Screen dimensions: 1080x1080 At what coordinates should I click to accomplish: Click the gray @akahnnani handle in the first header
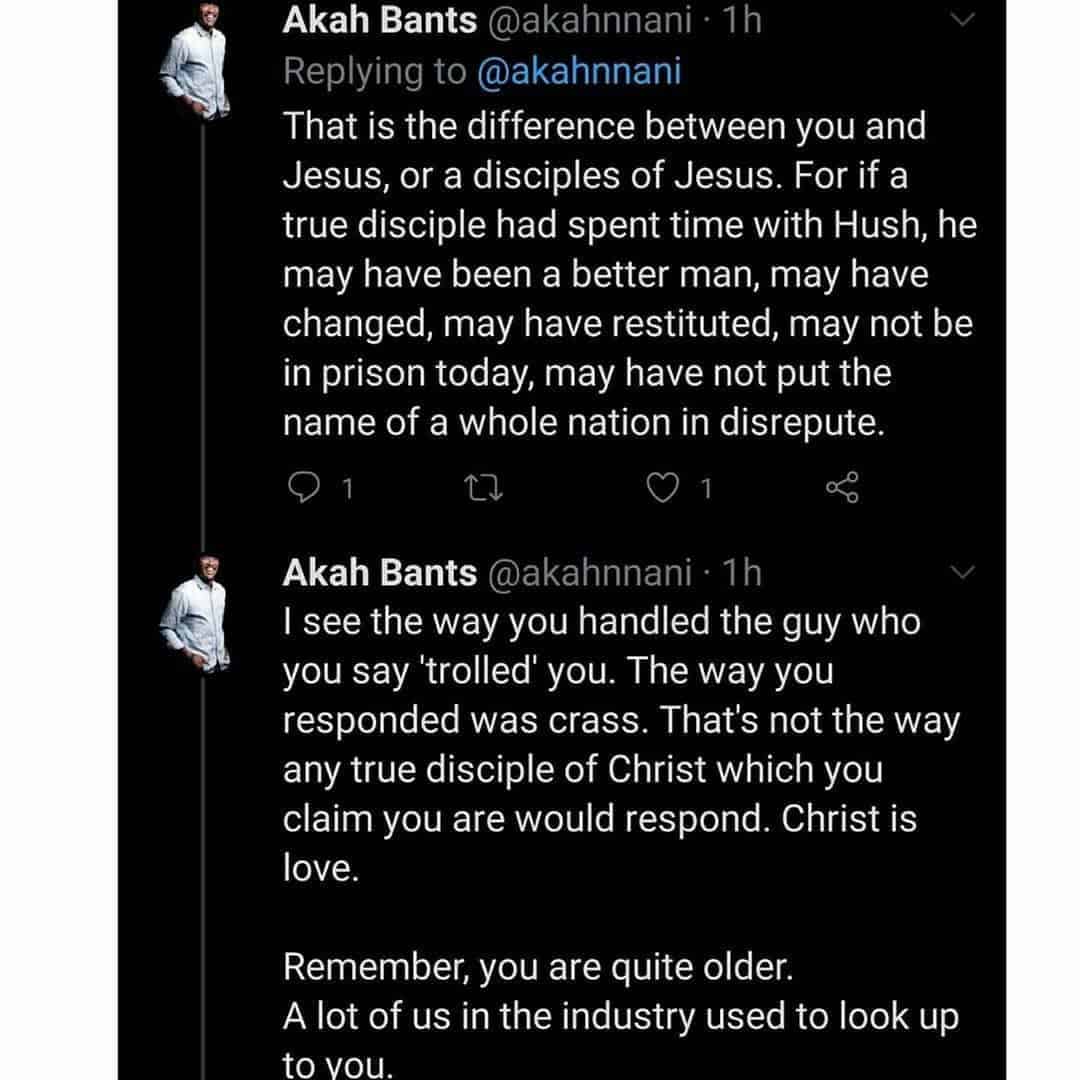[588, 22]
